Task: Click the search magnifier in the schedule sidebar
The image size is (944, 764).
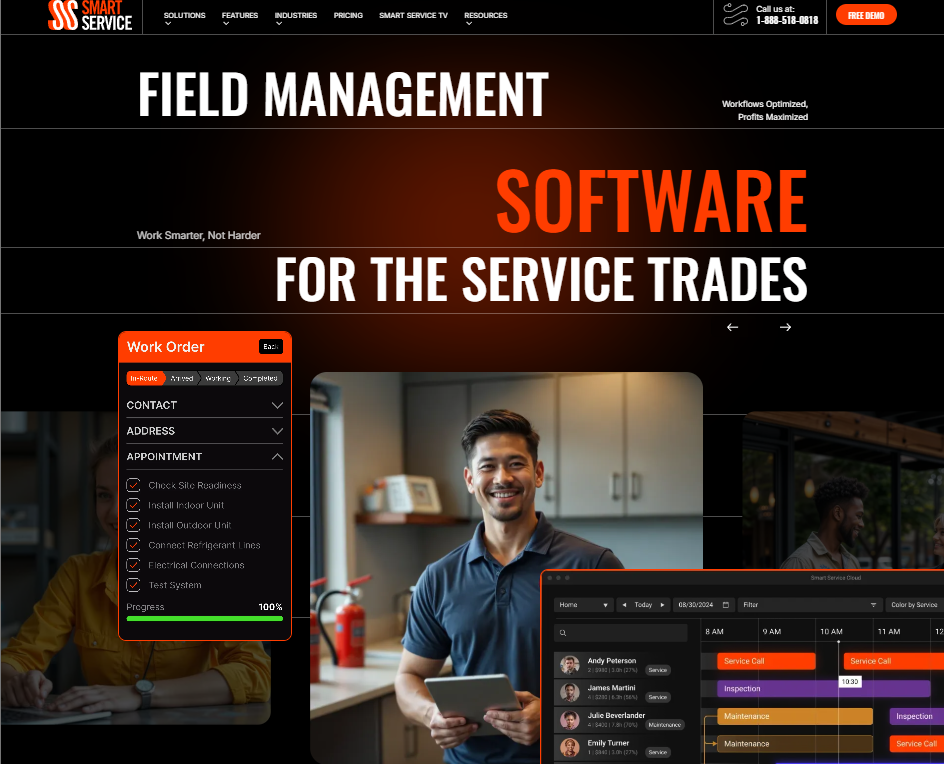Action: 564,632
